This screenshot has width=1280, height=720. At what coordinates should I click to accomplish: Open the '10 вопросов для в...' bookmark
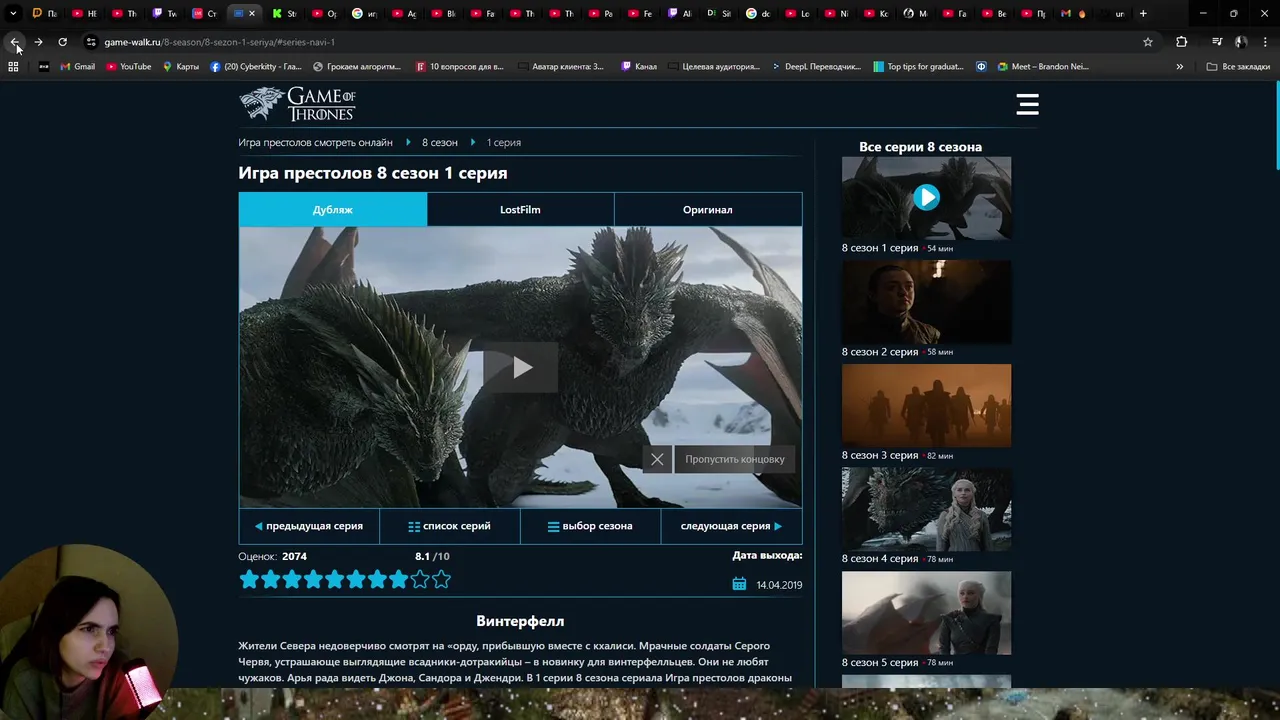point(459,67)
